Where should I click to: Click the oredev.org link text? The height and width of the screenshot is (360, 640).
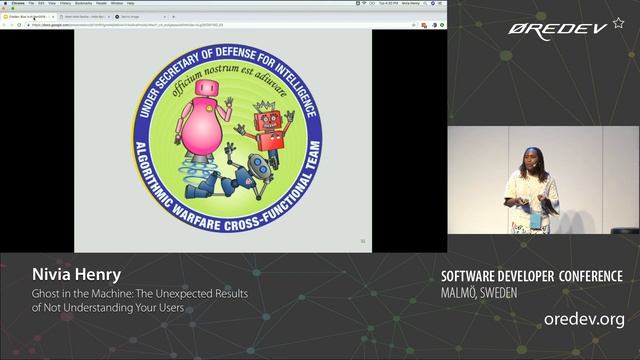[584, 319]
